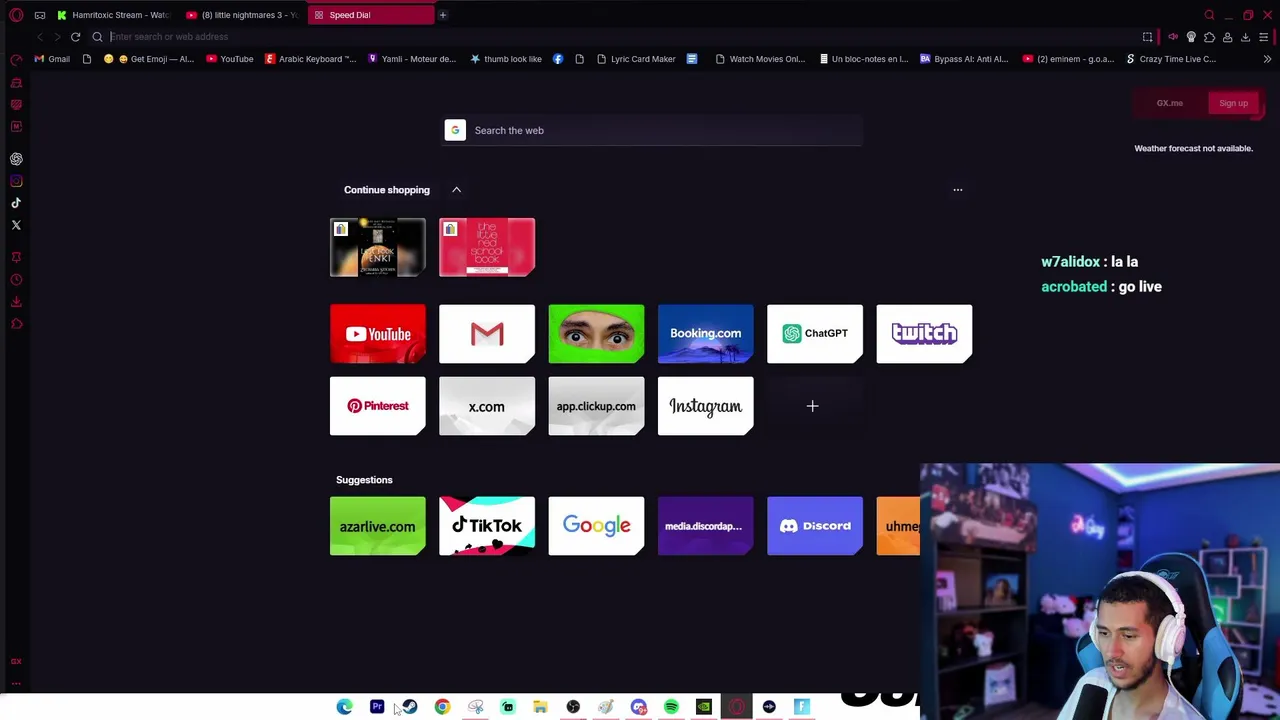Open the Bypass AI bookmark

point(964,59)
